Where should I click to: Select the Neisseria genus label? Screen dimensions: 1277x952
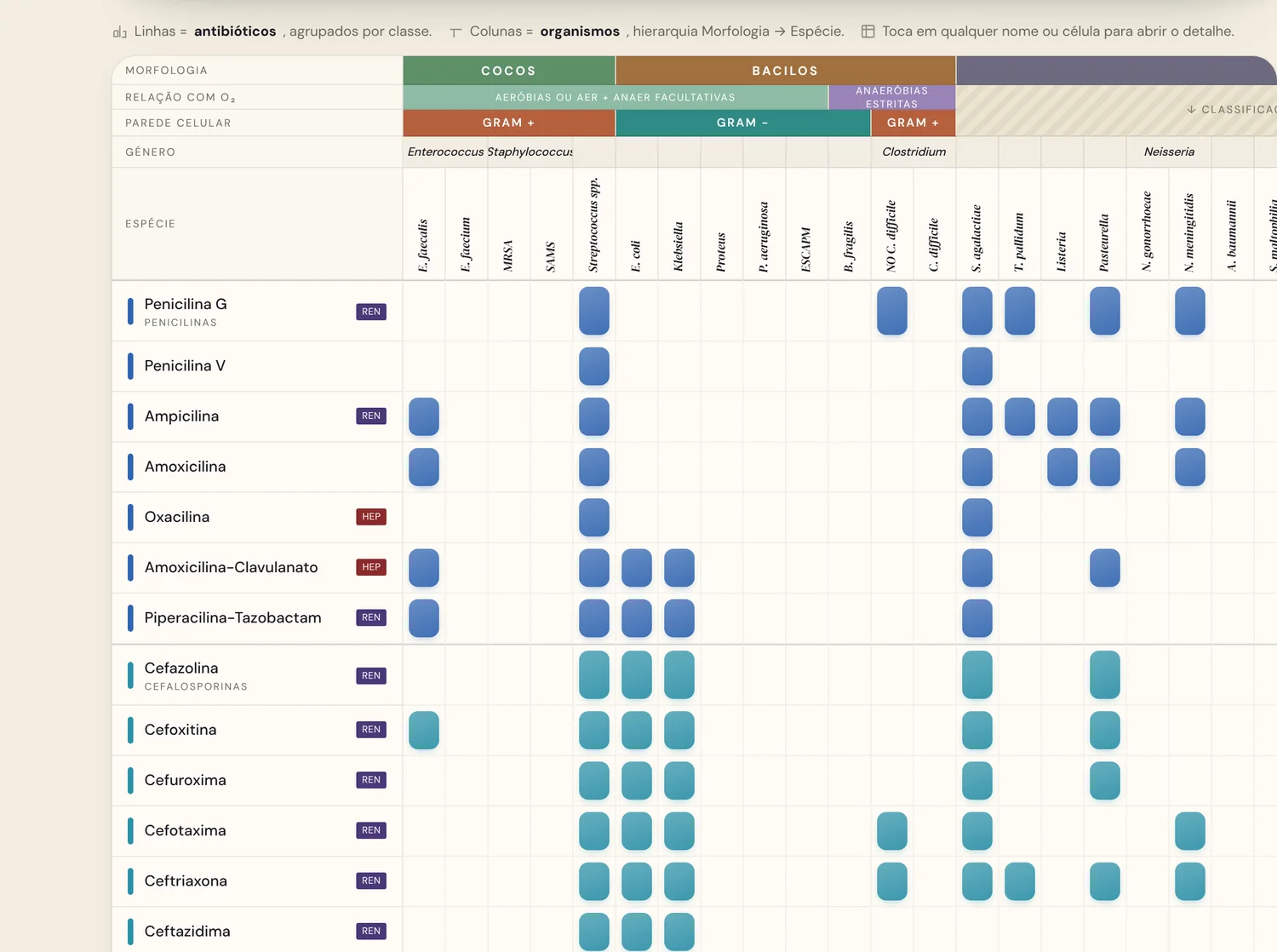click(1169, 152)
